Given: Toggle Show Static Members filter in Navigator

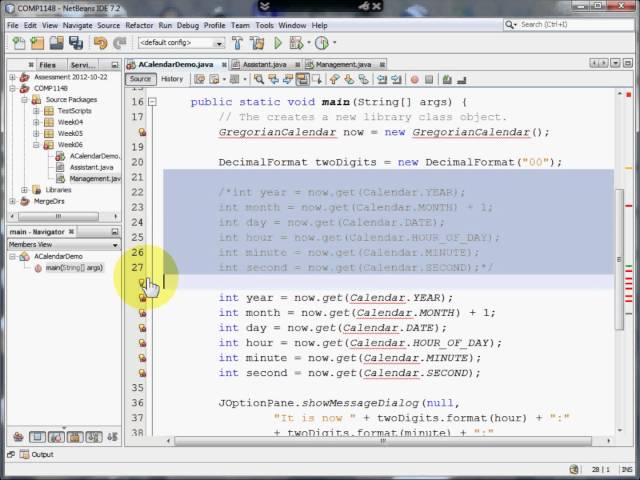Looking at the screenshot, I should point(56,437).
